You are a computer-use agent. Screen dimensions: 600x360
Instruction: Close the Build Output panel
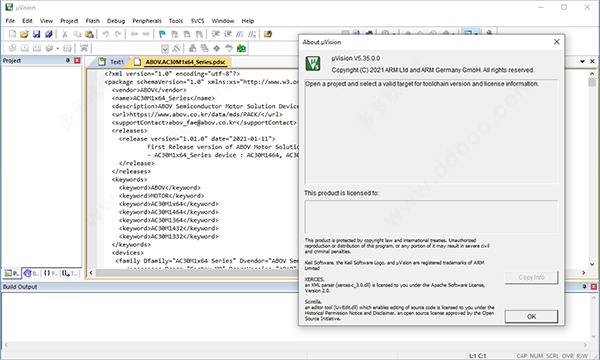(x=593, y=287)
